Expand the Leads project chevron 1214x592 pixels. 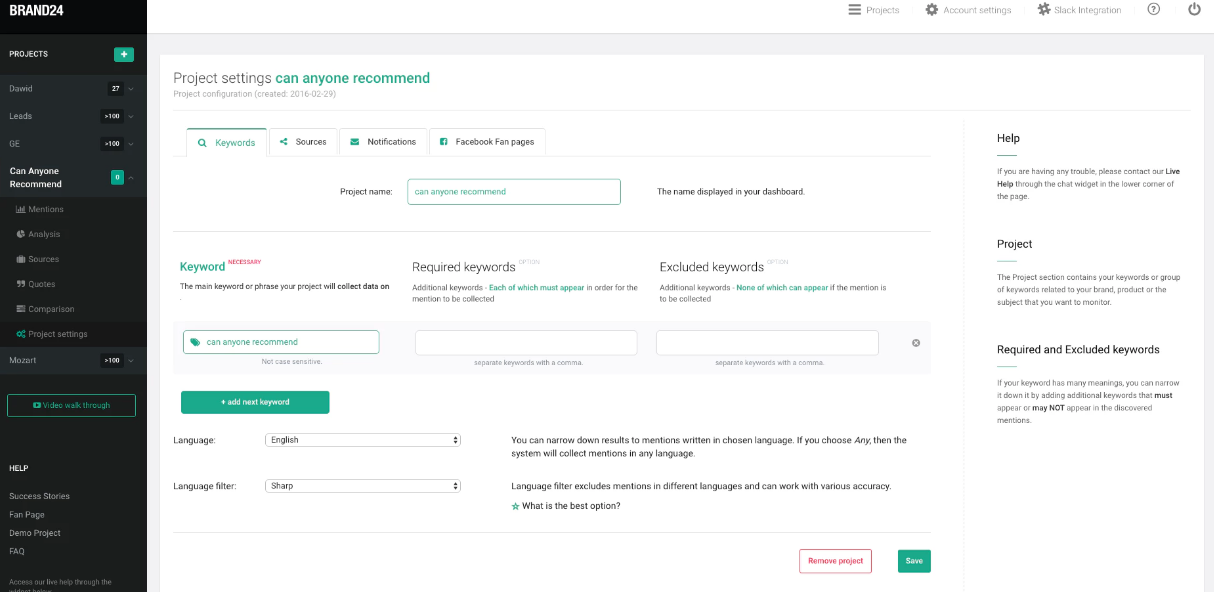[131, 116]
